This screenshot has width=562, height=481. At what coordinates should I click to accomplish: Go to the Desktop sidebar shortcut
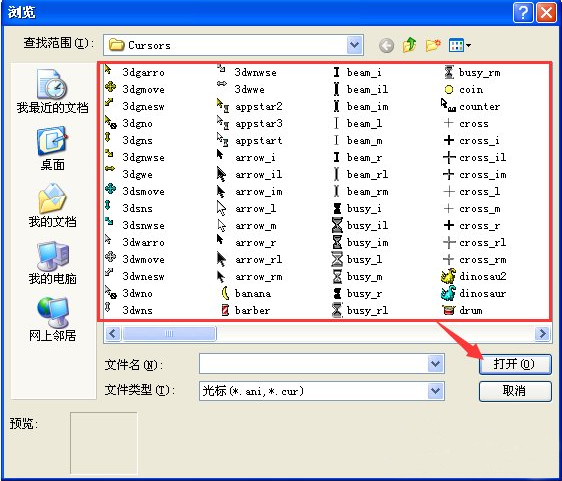point(52,148)
